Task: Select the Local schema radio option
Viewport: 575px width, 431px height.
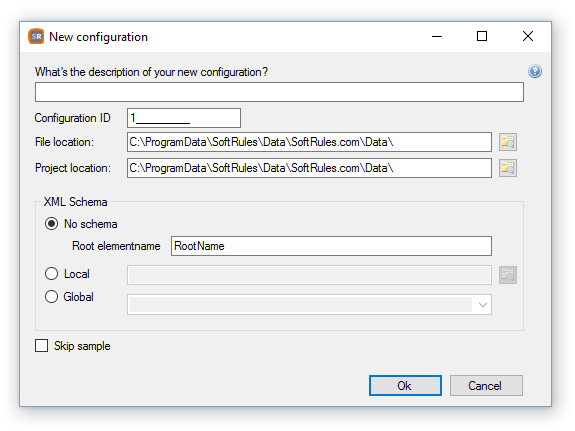Action: tap(51, 274)
